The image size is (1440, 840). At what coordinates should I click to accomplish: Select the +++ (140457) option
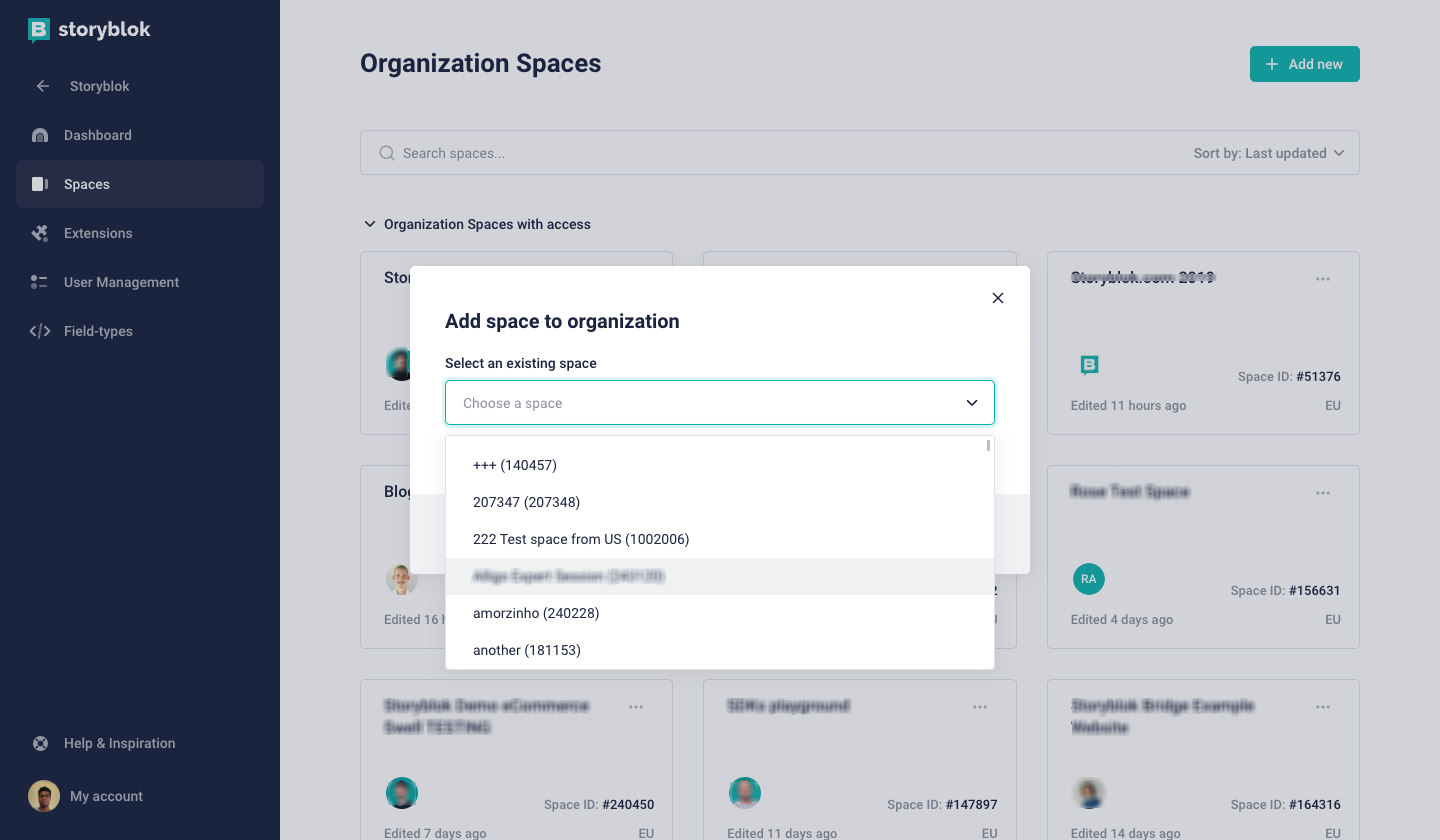coord(720,465)
